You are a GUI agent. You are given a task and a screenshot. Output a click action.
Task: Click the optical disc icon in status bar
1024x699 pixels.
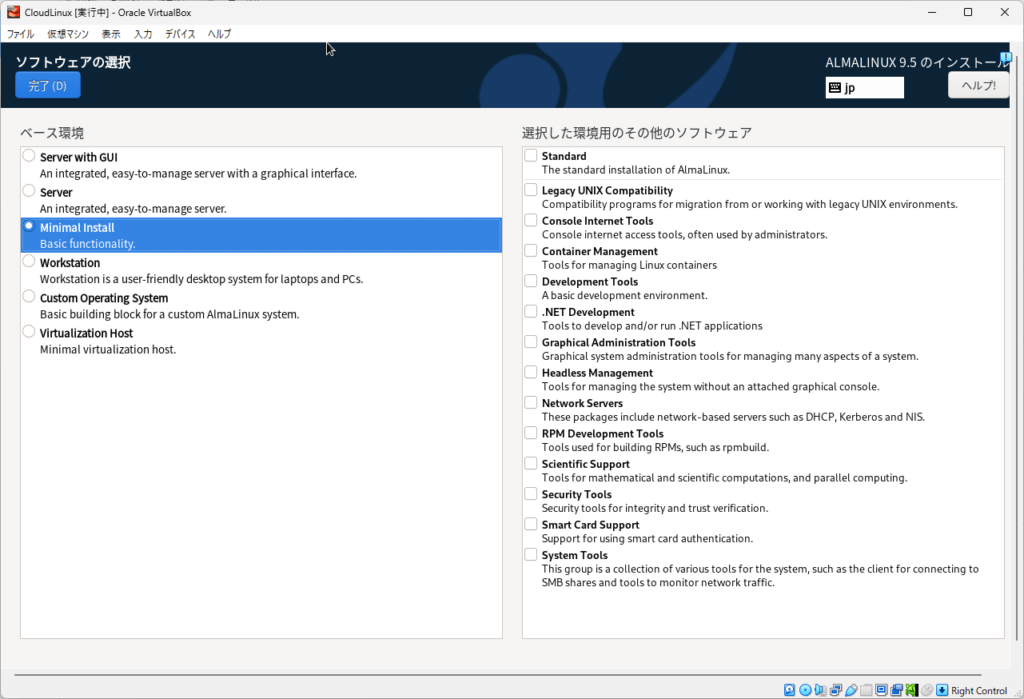point(805,690)
